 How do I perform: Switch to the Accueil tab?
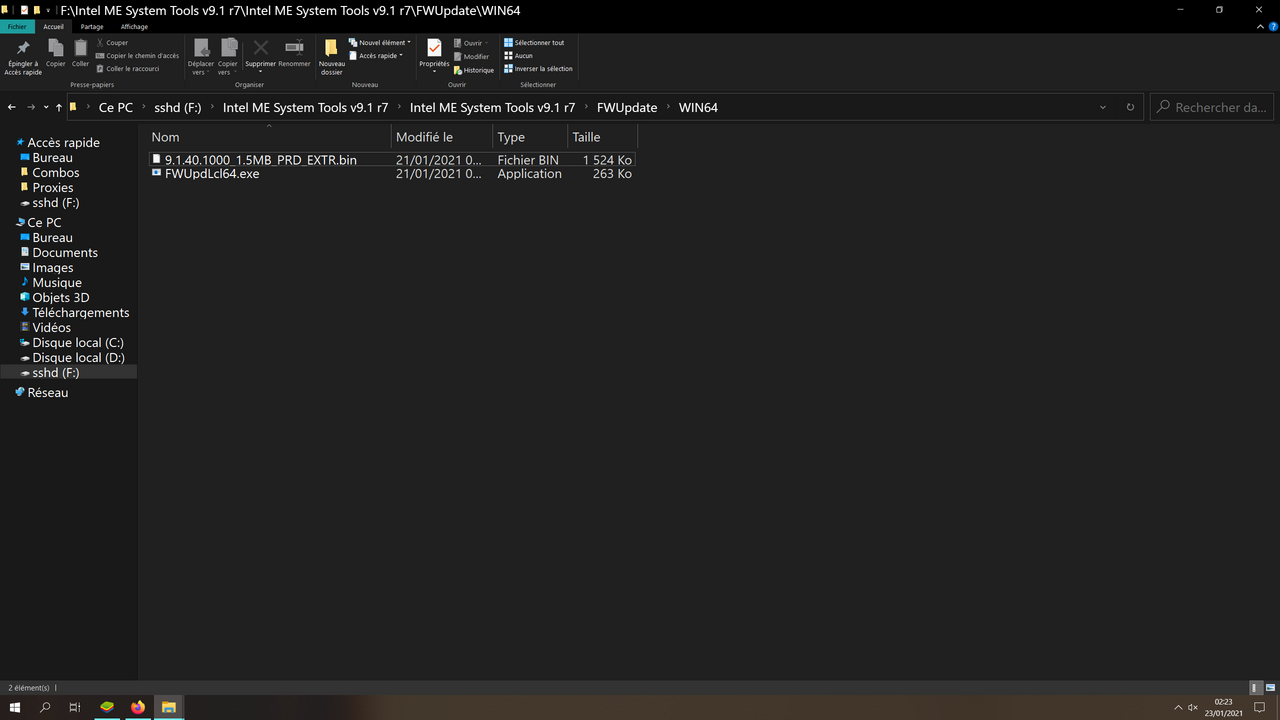54,27
